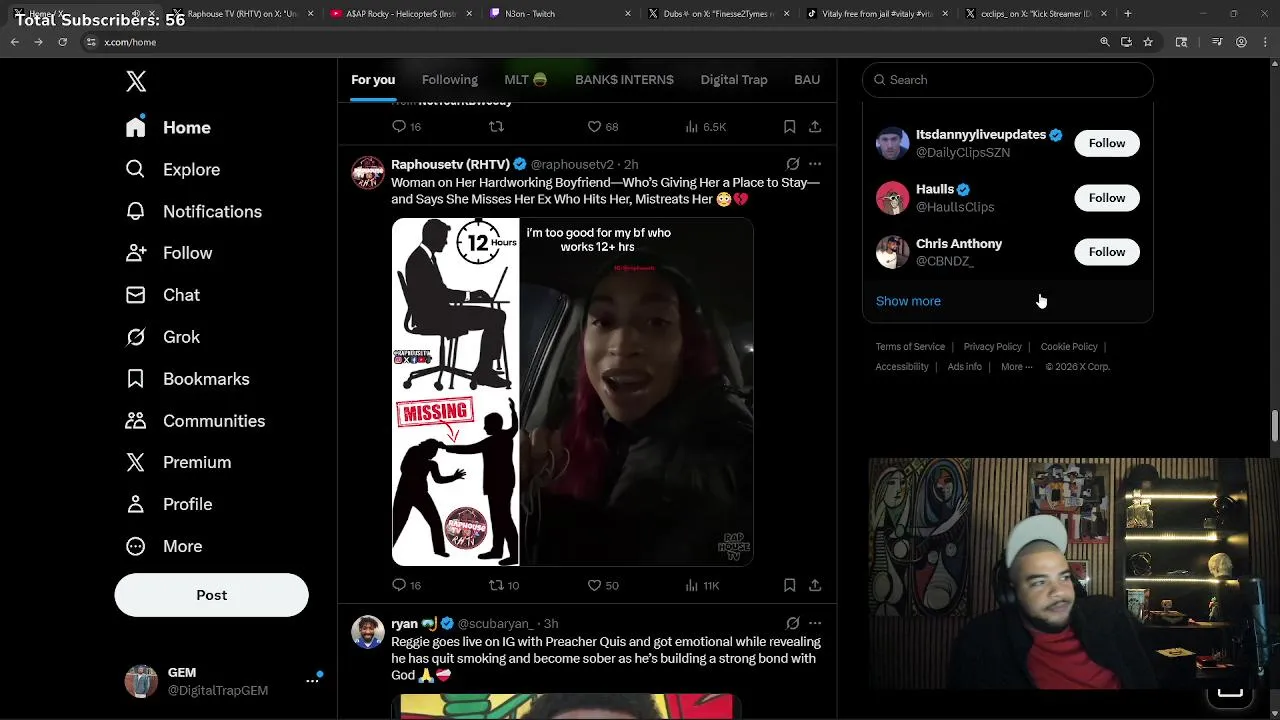Screen dimensions: 1280x720
Task: Open Ads info link
Action: point(964,367)
